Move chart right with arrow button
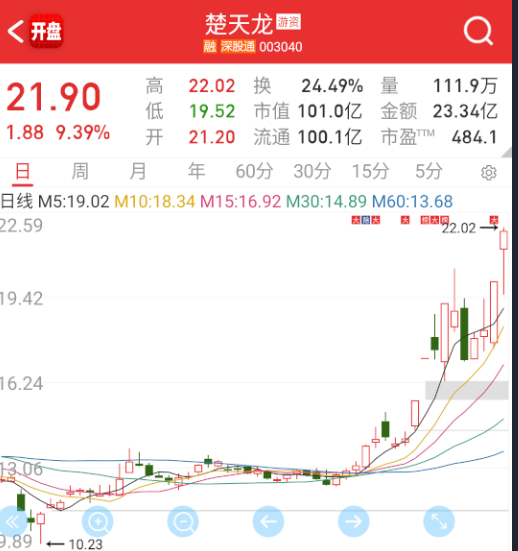This screenshot has height=551, width=518. coord(354,521)
